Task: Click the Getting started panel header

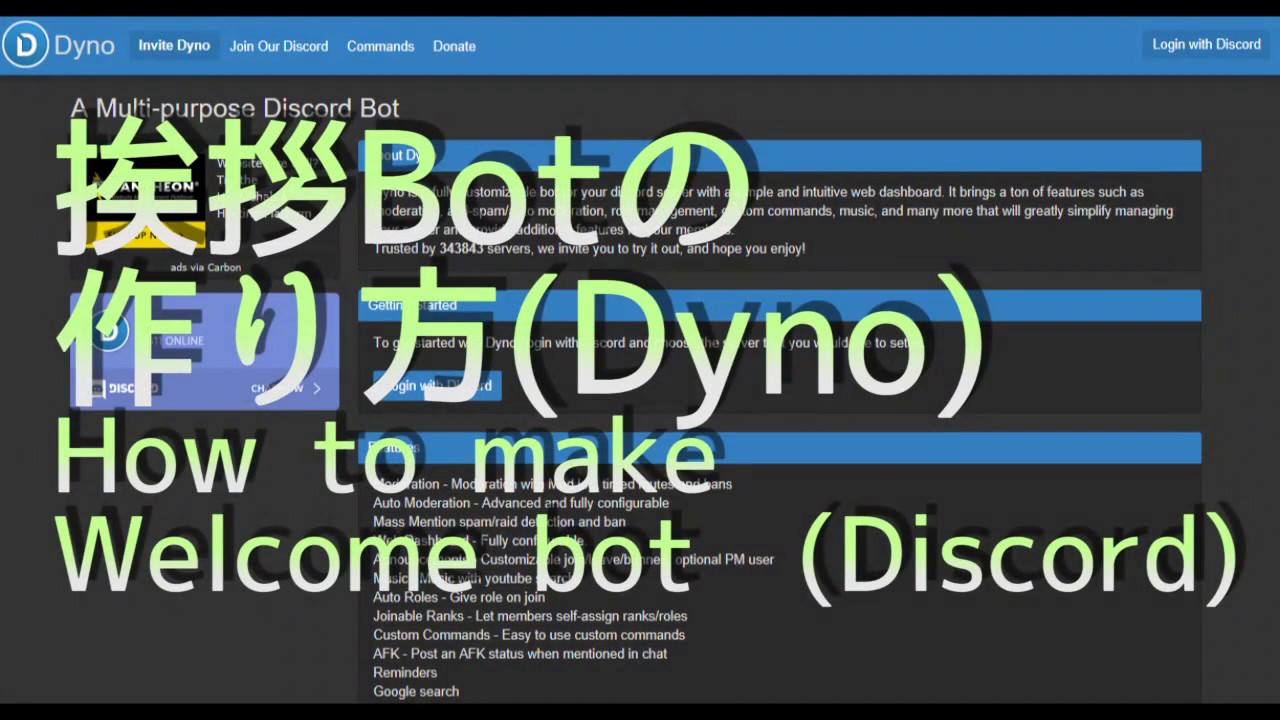Action: tap(779, 305)
